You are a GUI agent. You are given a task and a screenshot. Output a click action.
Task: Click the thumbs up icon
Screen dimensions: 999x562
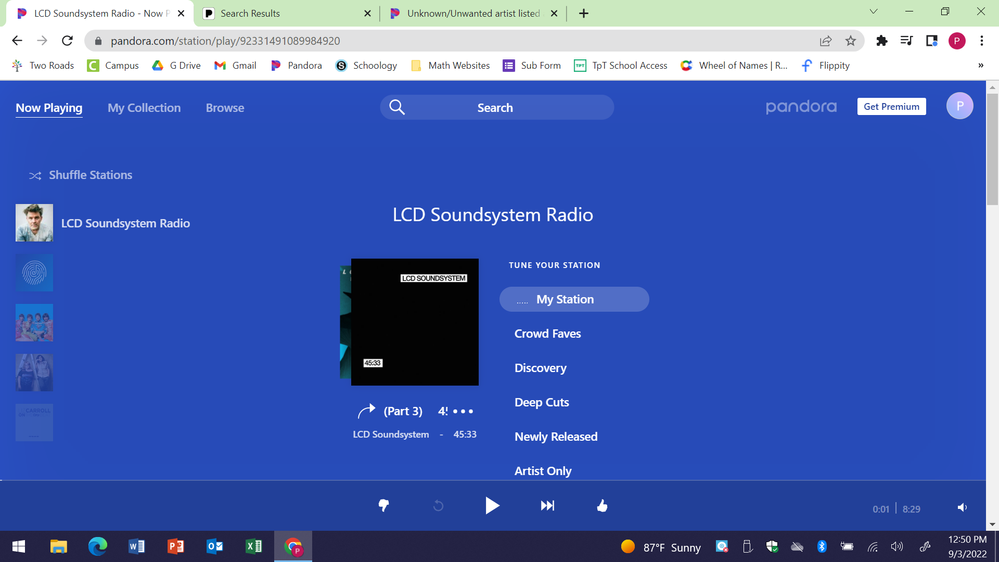tap(602, 506)
